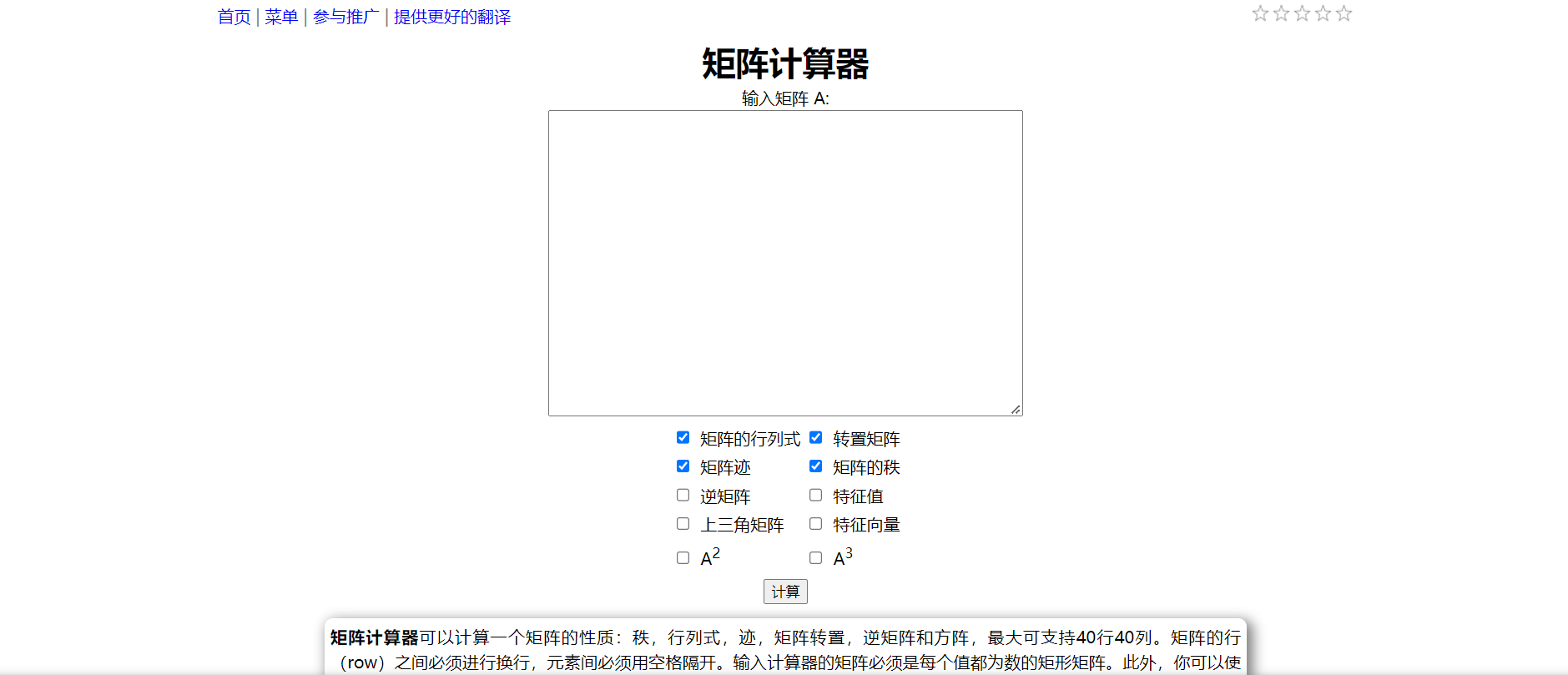Enable the 逆矩阵 checkbox
1568x675 pixels.
pyautogui.click(x=683, y=495)
